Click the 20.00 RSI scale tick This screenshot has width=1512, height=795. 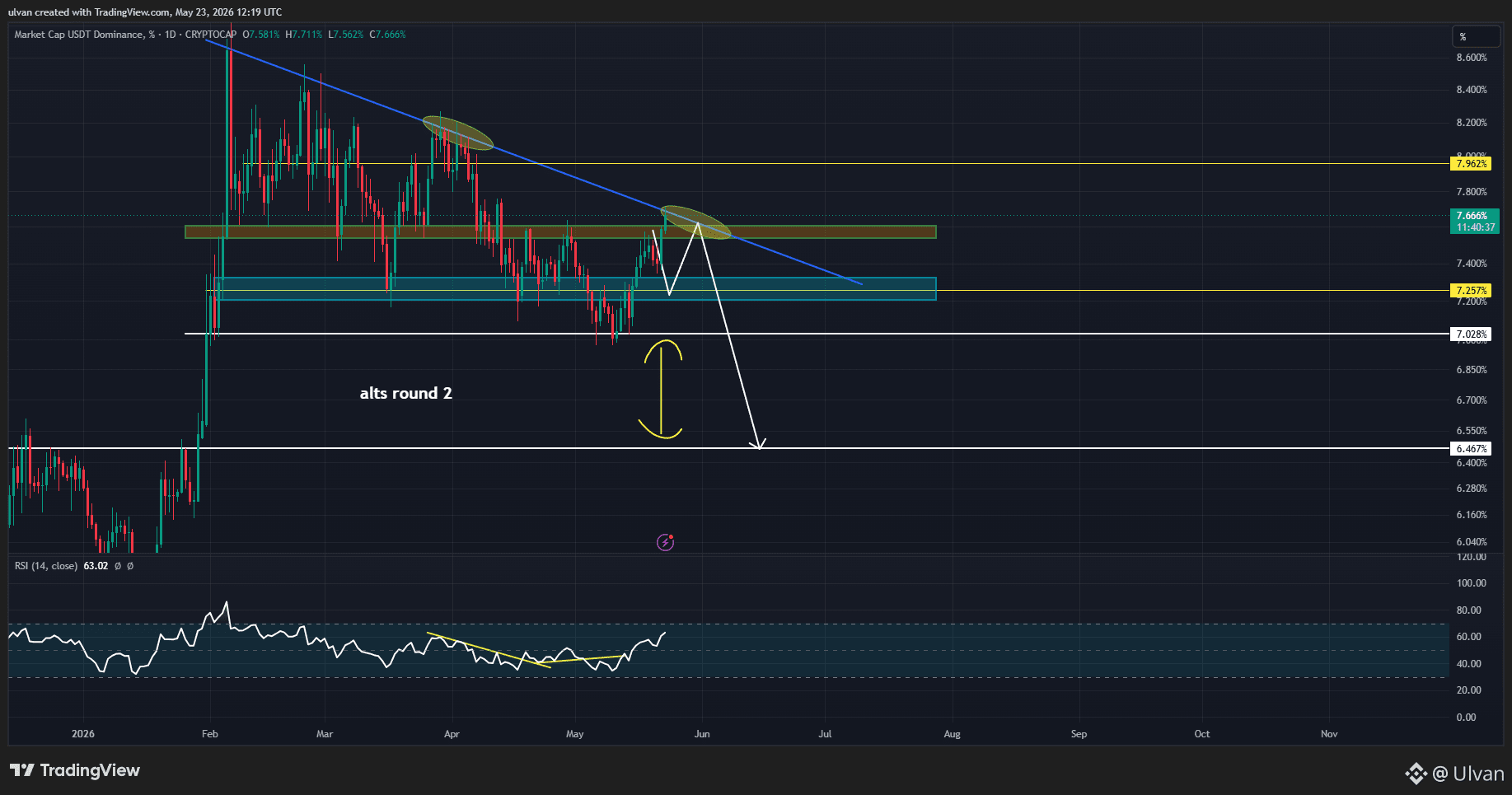point(1469,690)
